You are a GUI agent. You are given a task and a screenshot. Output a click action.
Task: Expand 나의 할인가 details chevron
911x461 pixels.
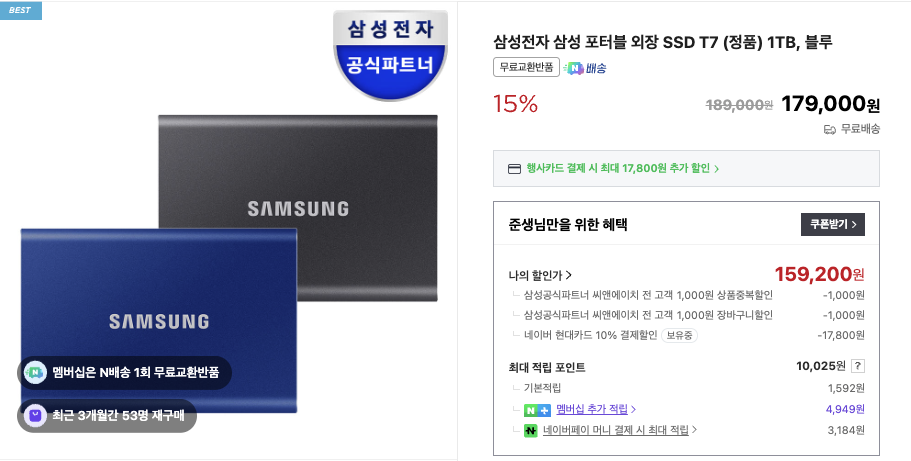569,275
